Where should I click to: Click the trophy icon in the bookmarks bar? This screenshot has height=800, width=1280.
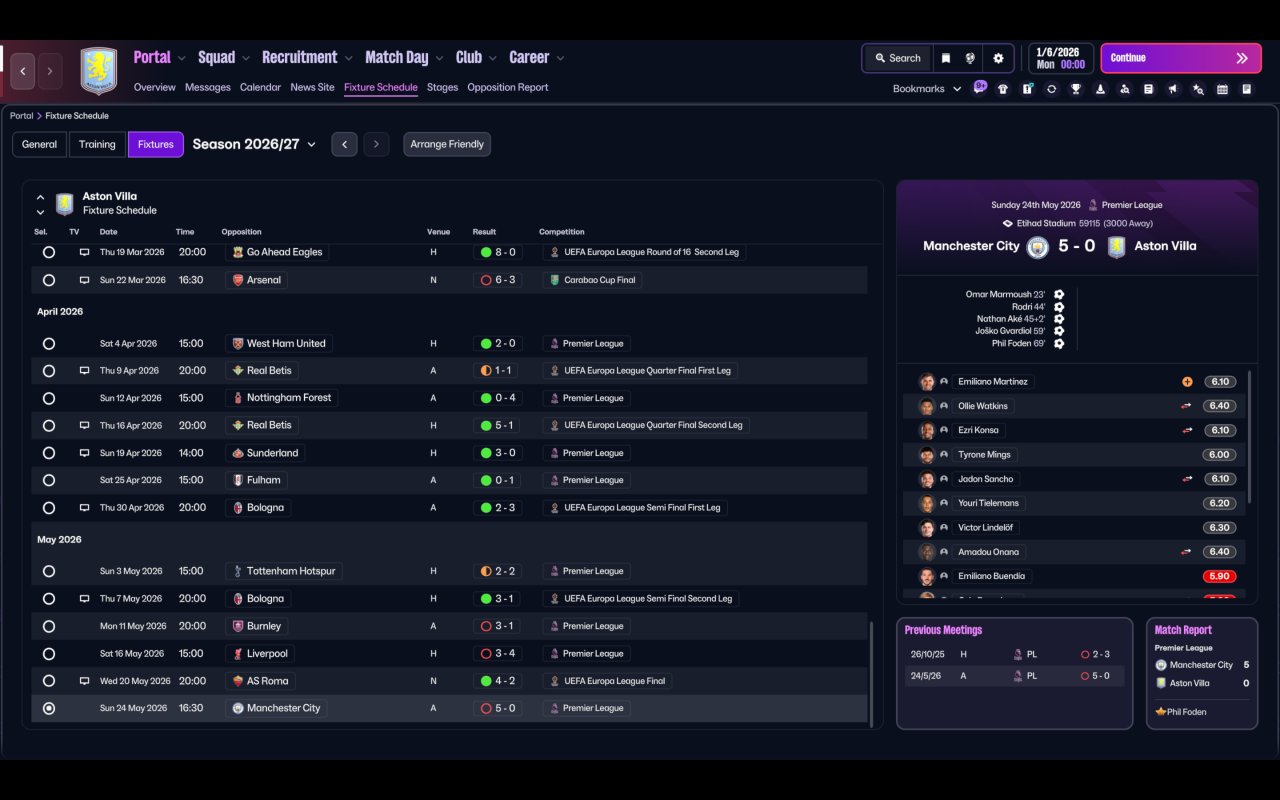pos(1076,89)
